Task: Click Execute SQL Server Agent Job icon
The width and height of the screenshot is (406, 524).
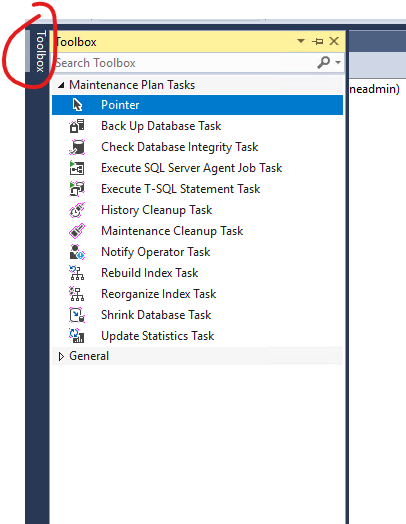Action: click(77, 168)
